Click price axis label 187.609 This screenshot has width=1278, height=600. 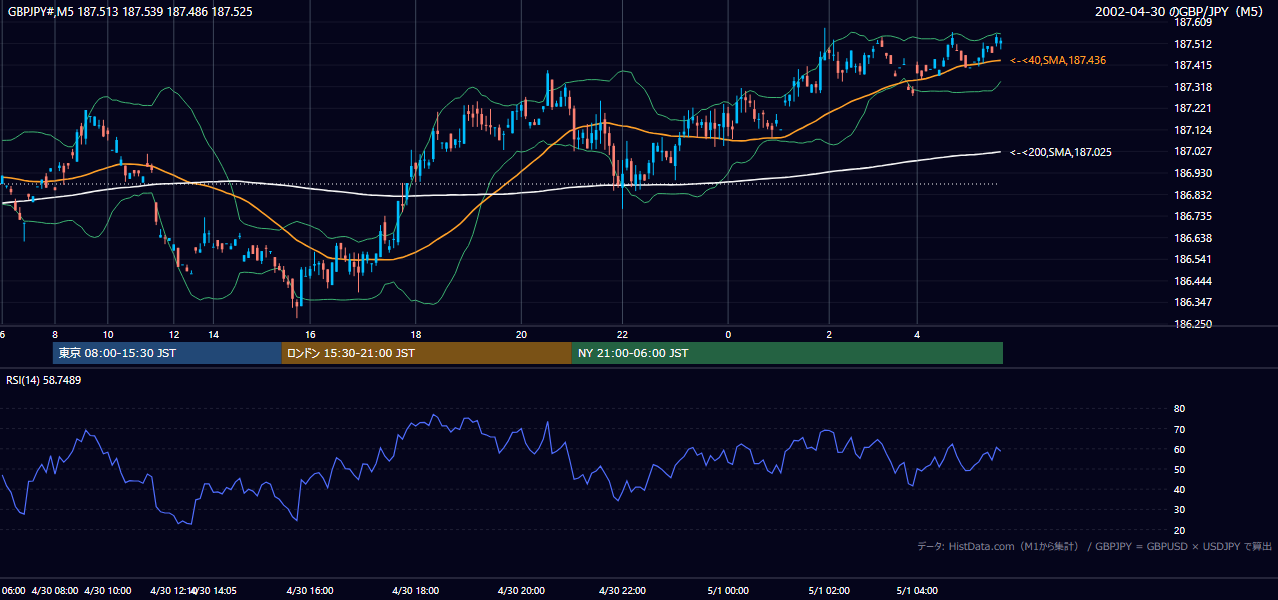click(1193, 22)
